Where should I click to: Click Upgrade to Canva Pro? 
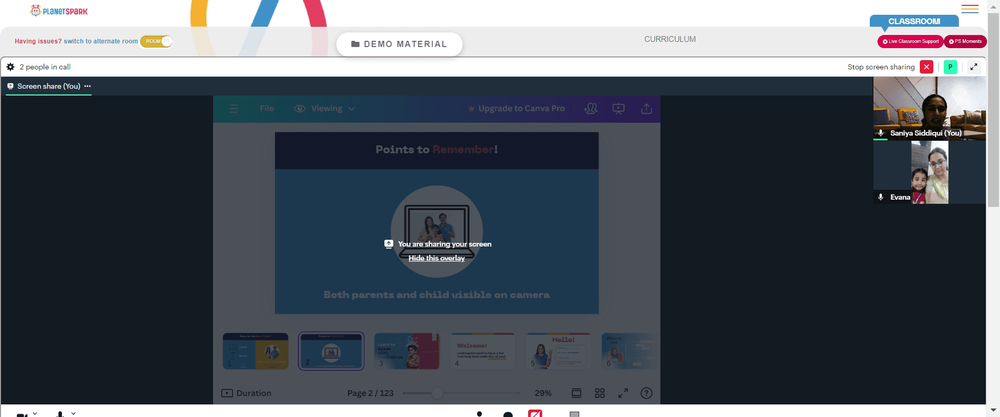516,109
